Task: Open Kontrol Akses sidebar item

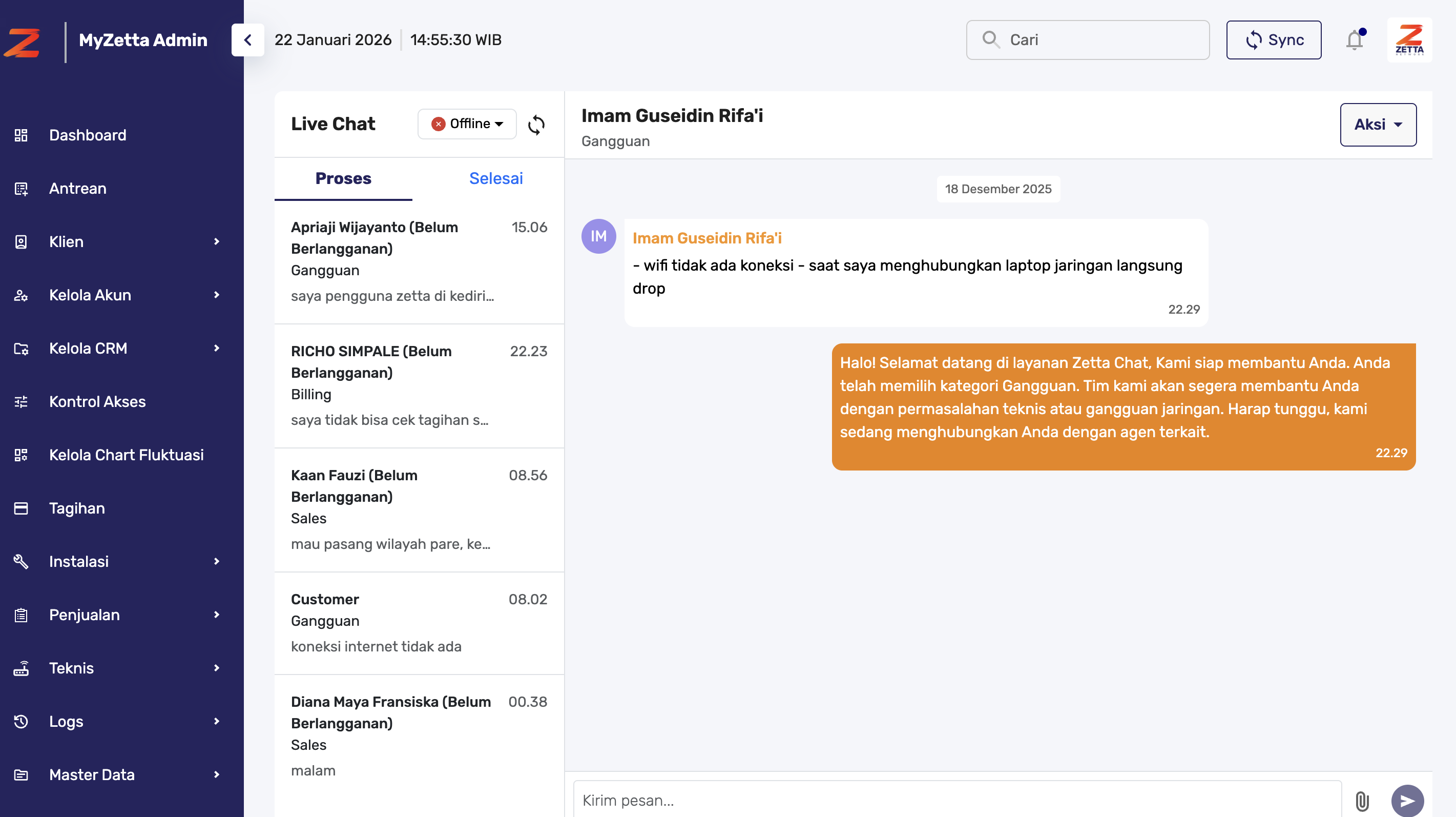Action: pyautogui.click(x=97, y=401)
